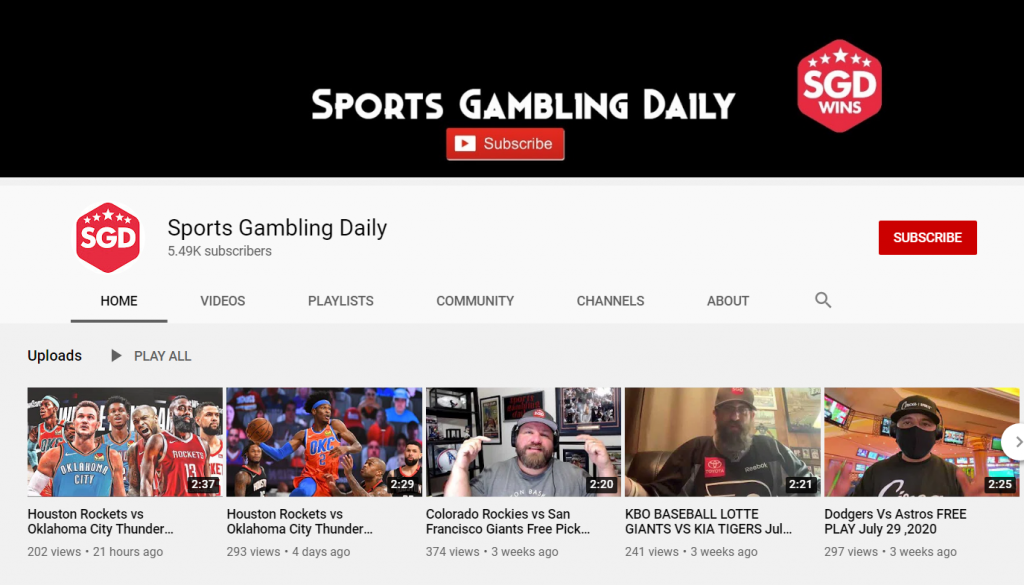
Task: Open Colorado Rockies vs San Francisco Giants title
Action: point(507,522)
